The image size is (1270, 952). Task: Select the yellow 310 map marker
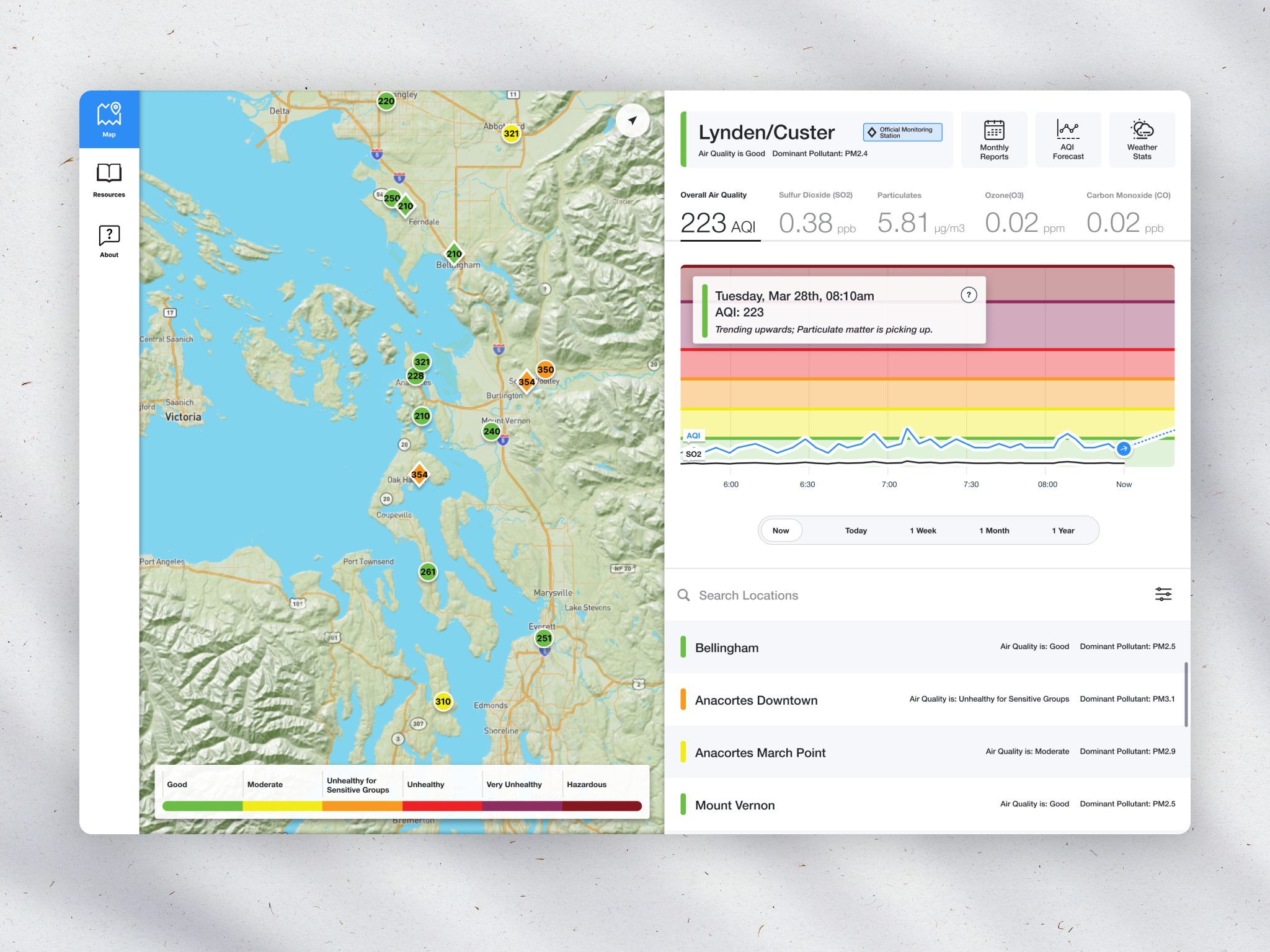click(x=443, y=702)
